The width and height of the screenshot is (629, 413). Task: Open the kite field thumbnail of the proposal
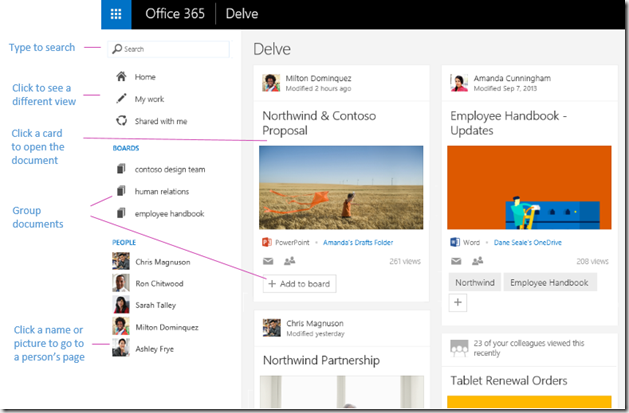[341, 187]
